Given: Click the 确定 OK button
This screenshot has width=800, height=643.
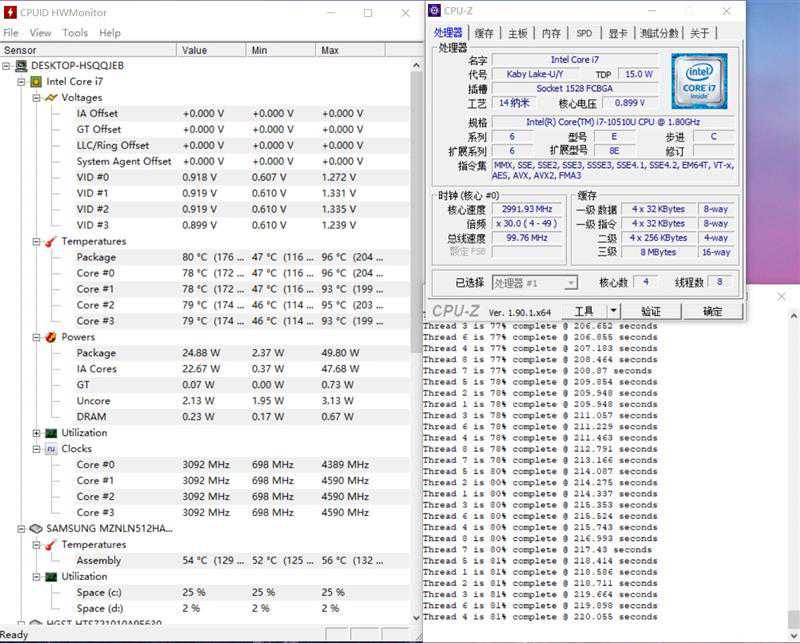Looking at the screenshot, I should pyautogui.click(x=712, y=311).
